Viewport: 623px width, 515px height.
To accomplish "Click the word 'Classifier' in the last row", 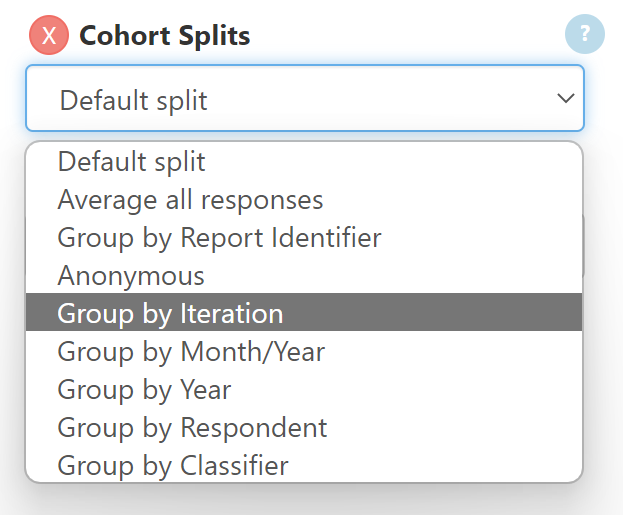I will [x=235, y=466].
